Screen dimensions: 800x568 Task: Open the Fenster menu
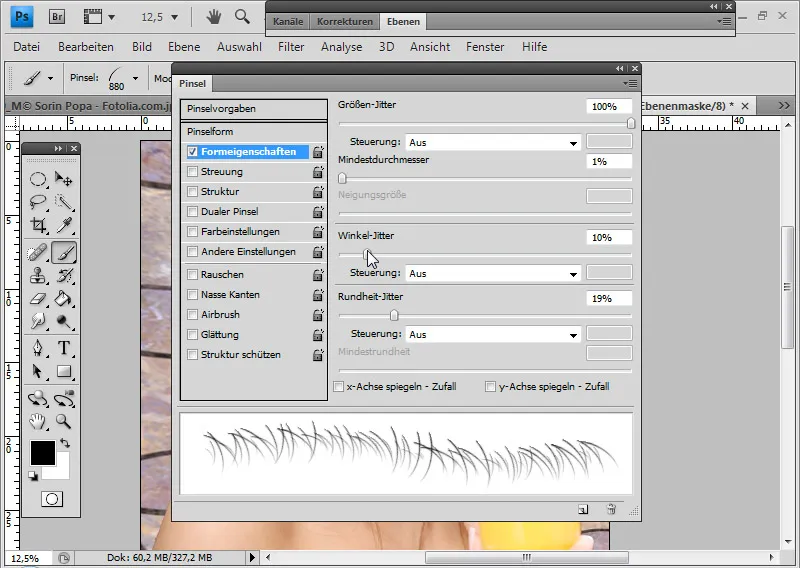click(x=485, y=46)
